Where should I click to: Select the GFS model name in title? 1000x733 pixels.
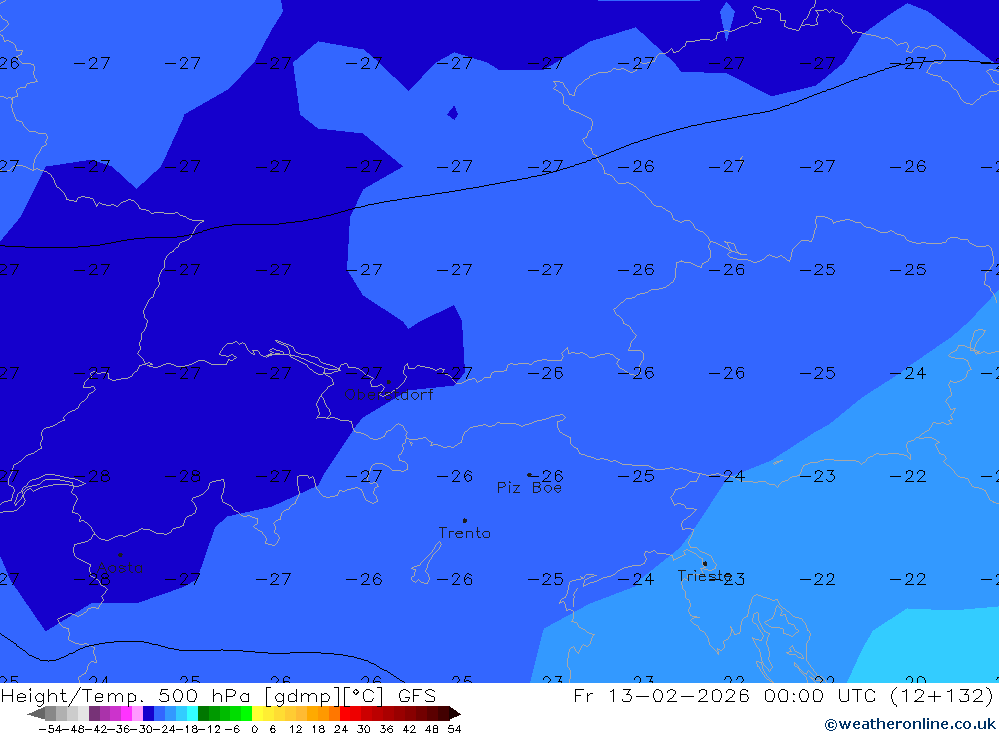pos(417,696)
